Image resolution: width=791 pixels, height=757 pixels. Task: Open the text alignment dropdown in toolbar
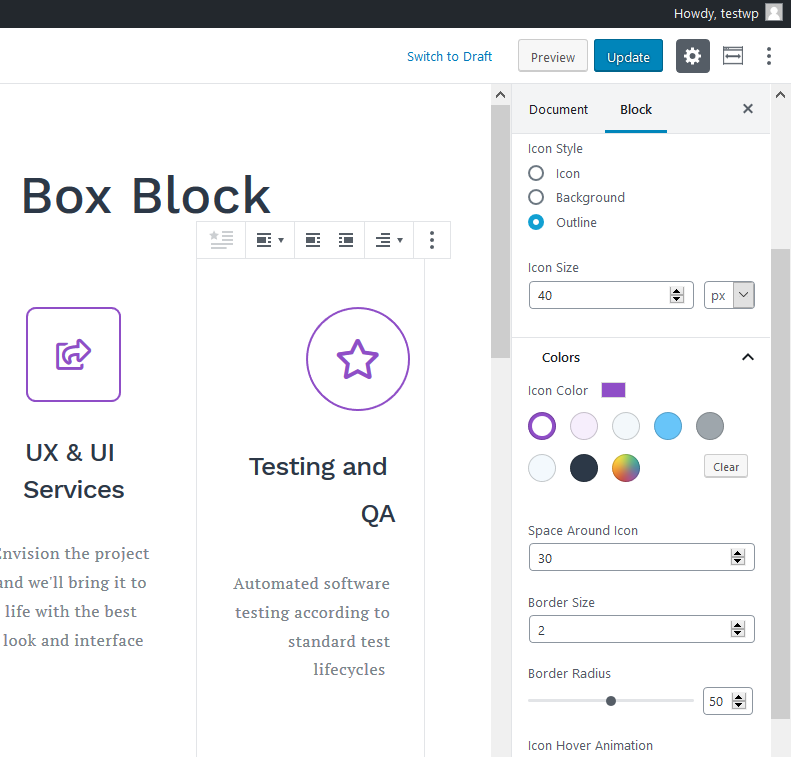tap(389, 240)
